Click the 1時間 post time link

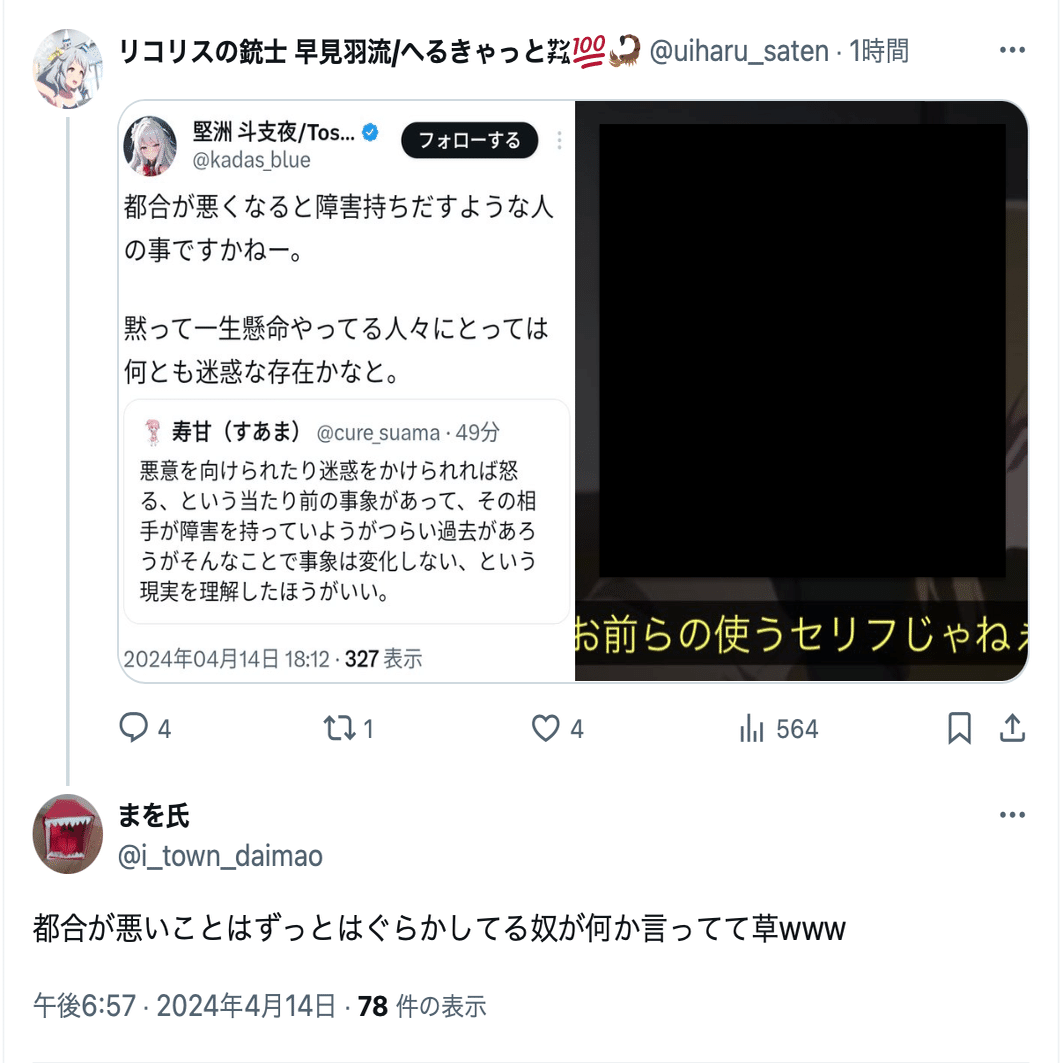879,51
